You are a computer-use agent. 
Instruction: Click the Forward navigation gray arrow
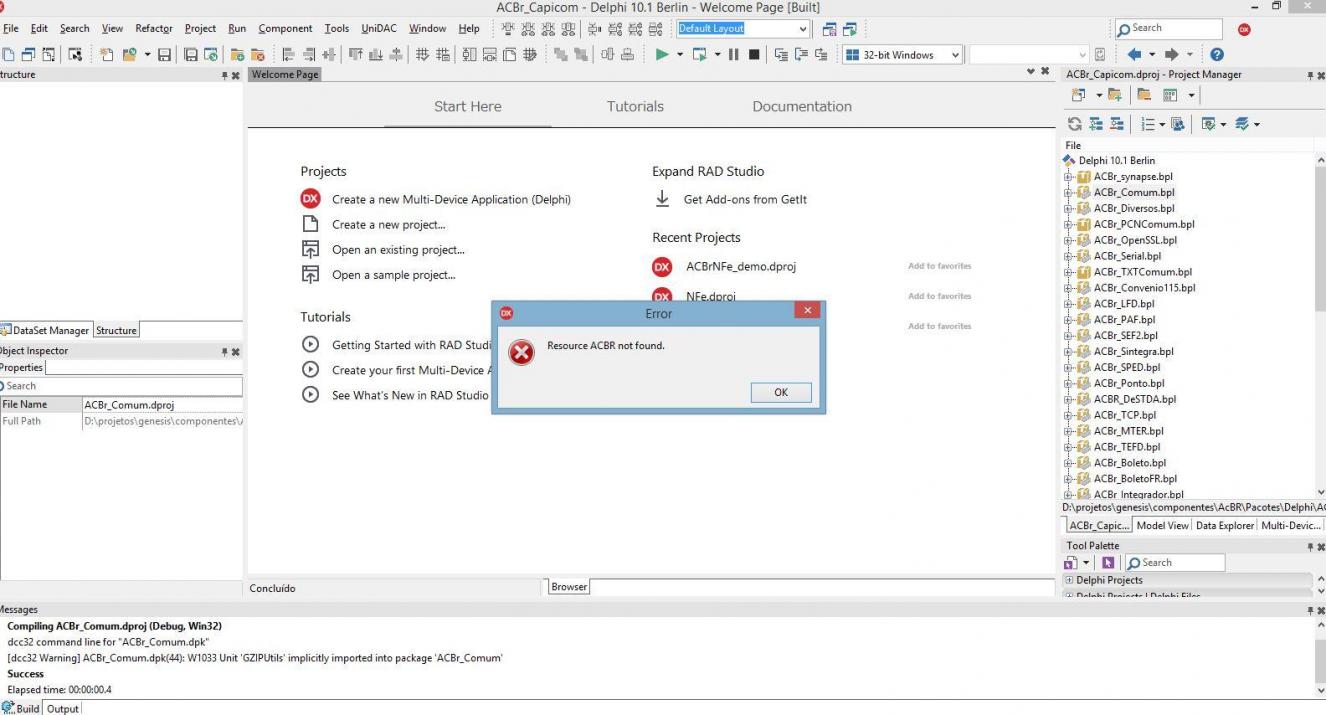[1171, 55]
